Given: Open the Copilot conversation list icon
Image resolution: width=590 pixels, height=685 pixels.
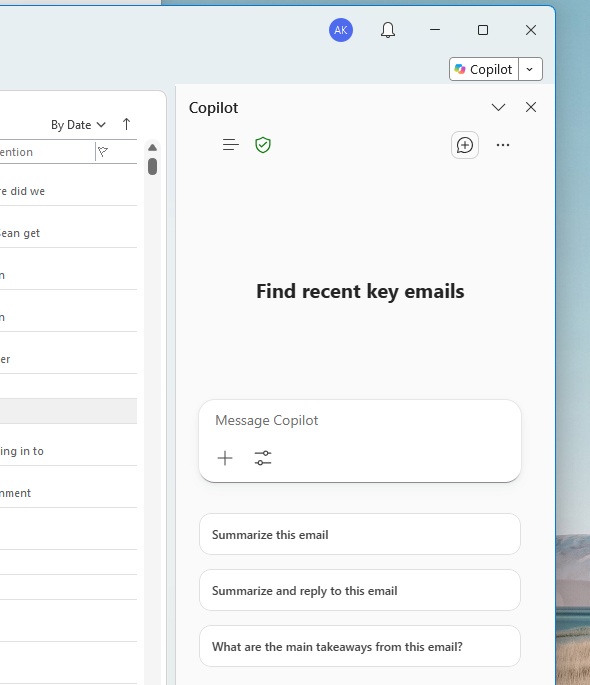Looking at the screenshot, I should 231,145.
